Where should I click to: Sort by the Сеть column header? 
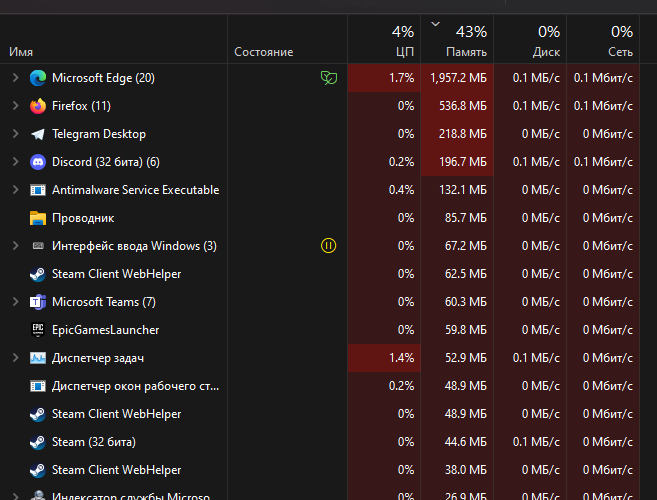(603, 39)
